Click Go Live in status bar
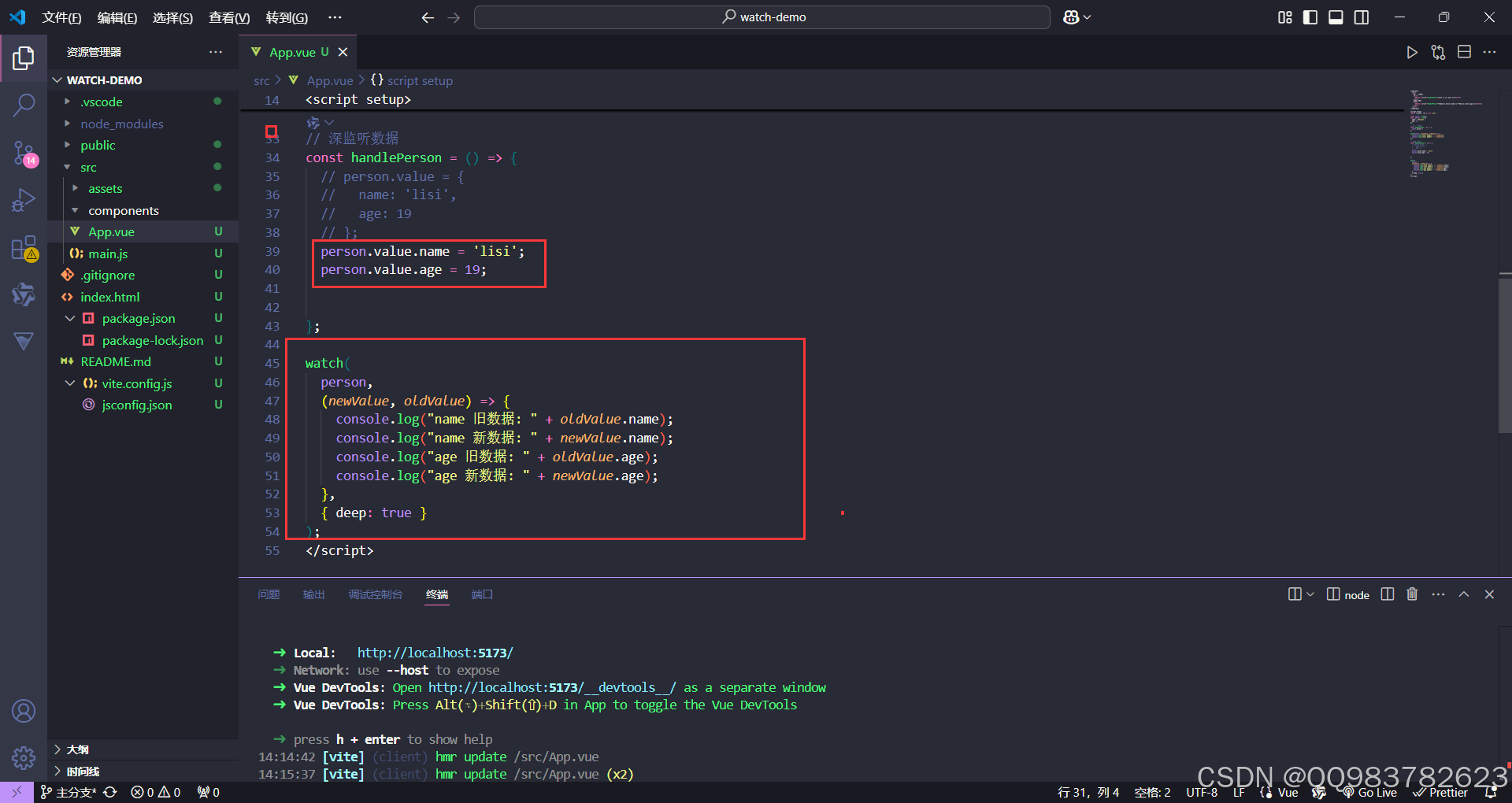The width and height of the screenshot is (1512, 803). click(x=1370, y=793)
